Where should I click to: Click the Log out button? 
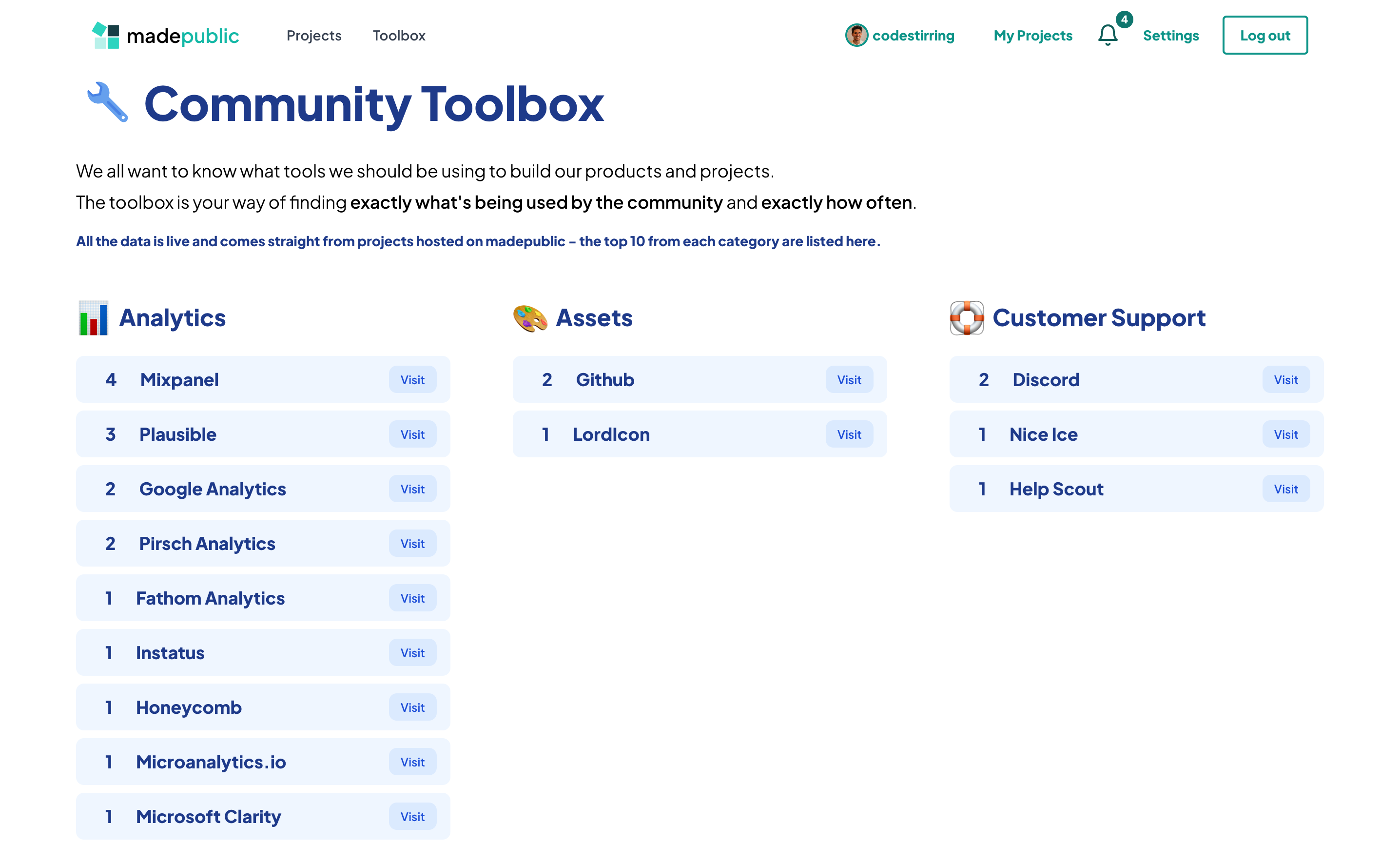click(1265, 36)
